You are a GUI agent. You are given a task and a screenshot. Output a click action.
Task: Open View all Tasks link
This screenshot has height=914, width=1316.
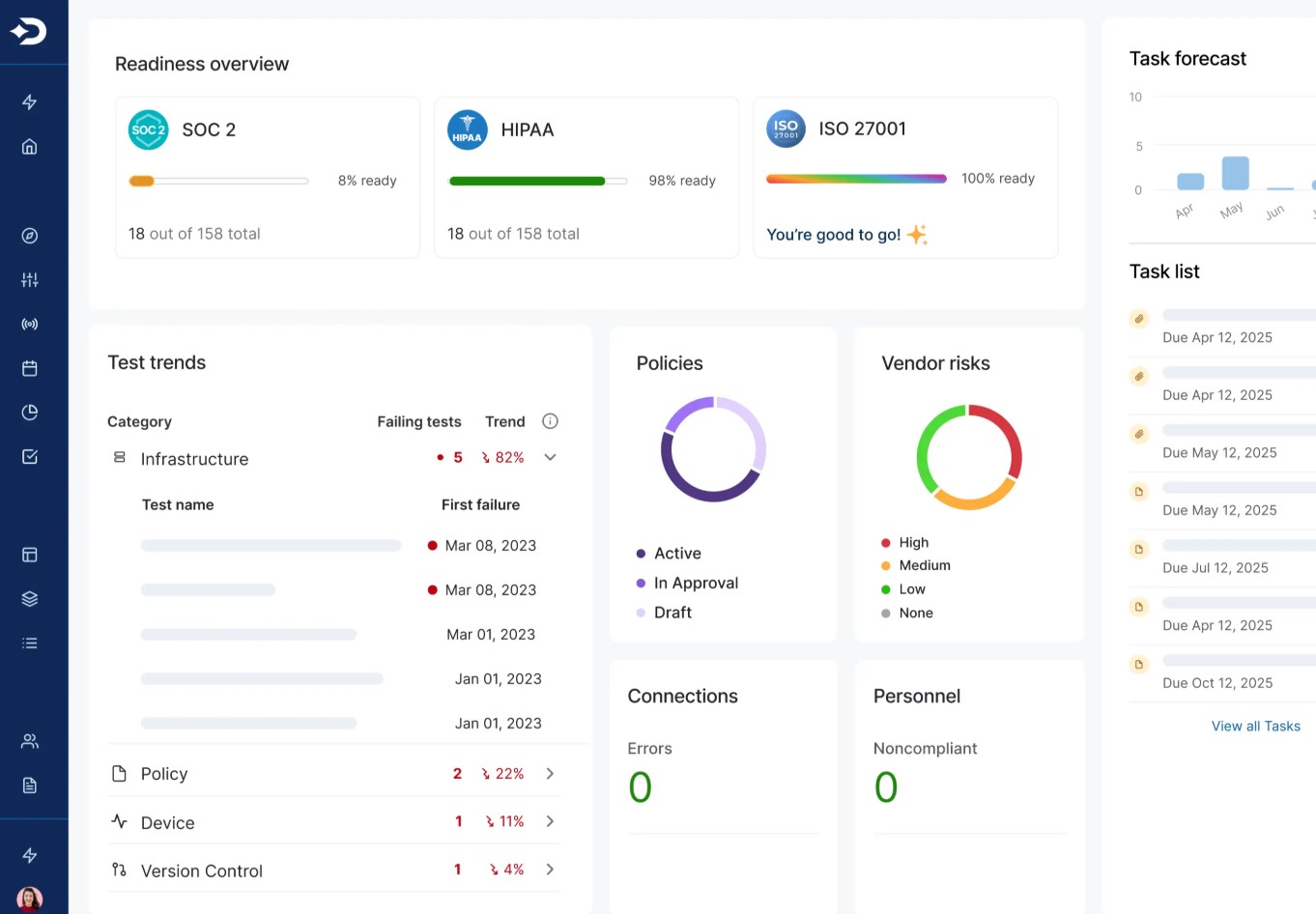[x=1256, y=726]
